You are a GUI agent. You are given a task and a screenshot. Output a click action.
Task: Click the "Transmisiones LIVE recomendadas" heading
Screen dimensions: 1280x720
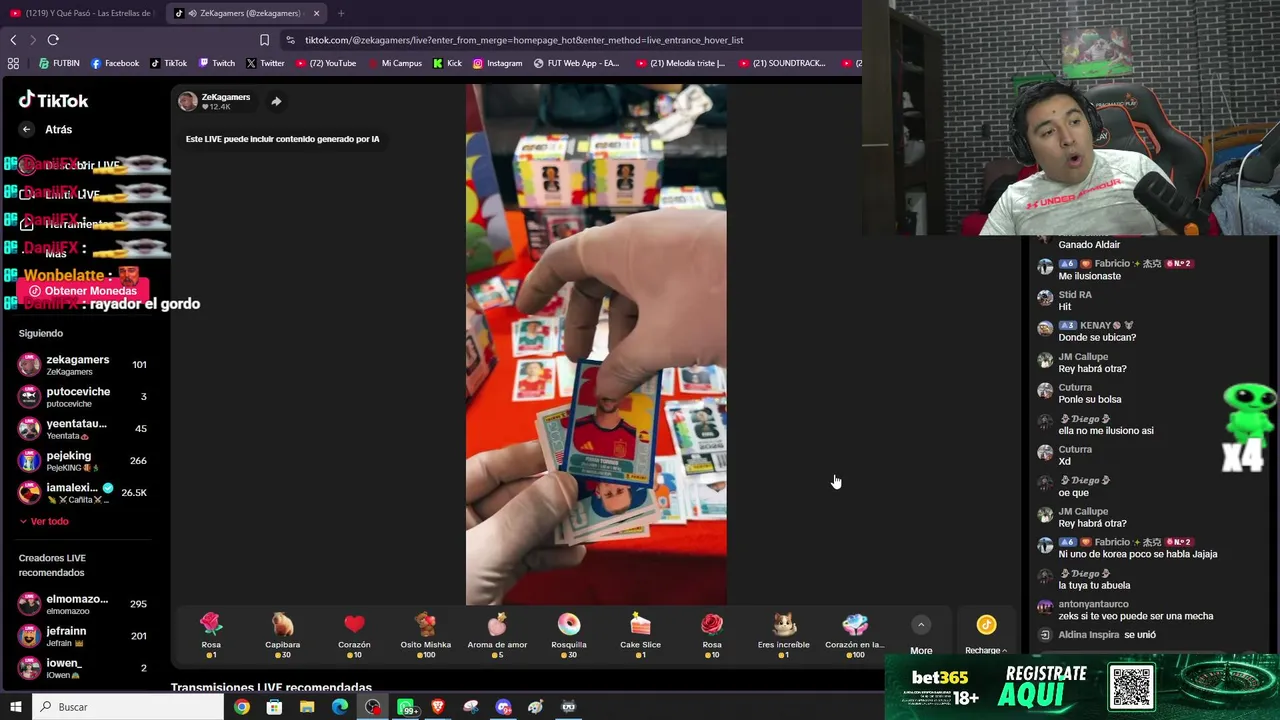[x=271, y=688]
